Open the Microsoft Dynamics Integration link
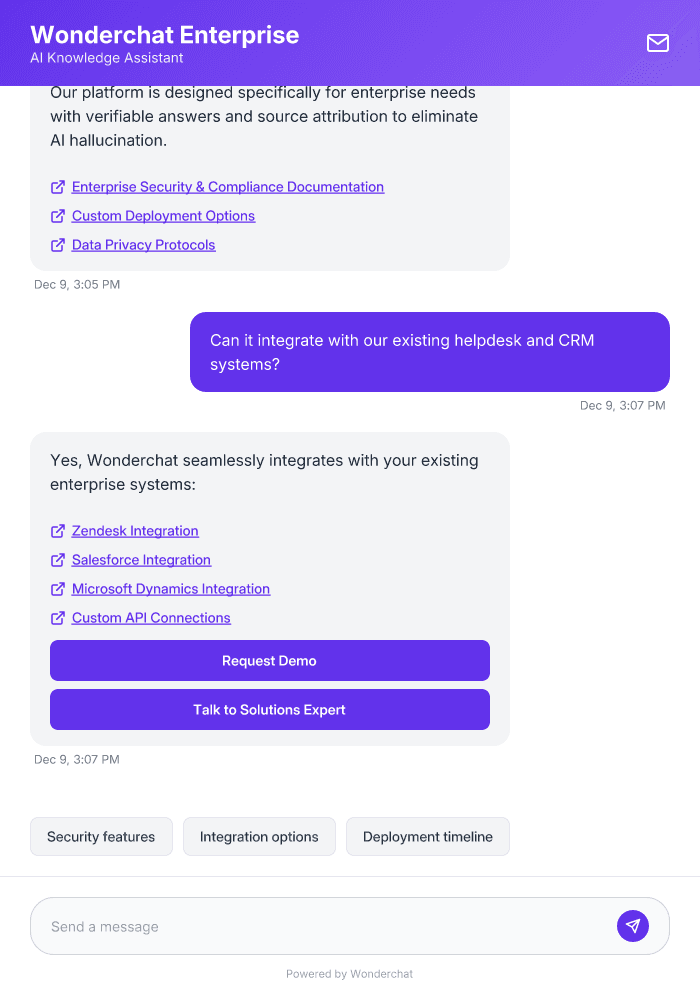 tap(171, 589)
